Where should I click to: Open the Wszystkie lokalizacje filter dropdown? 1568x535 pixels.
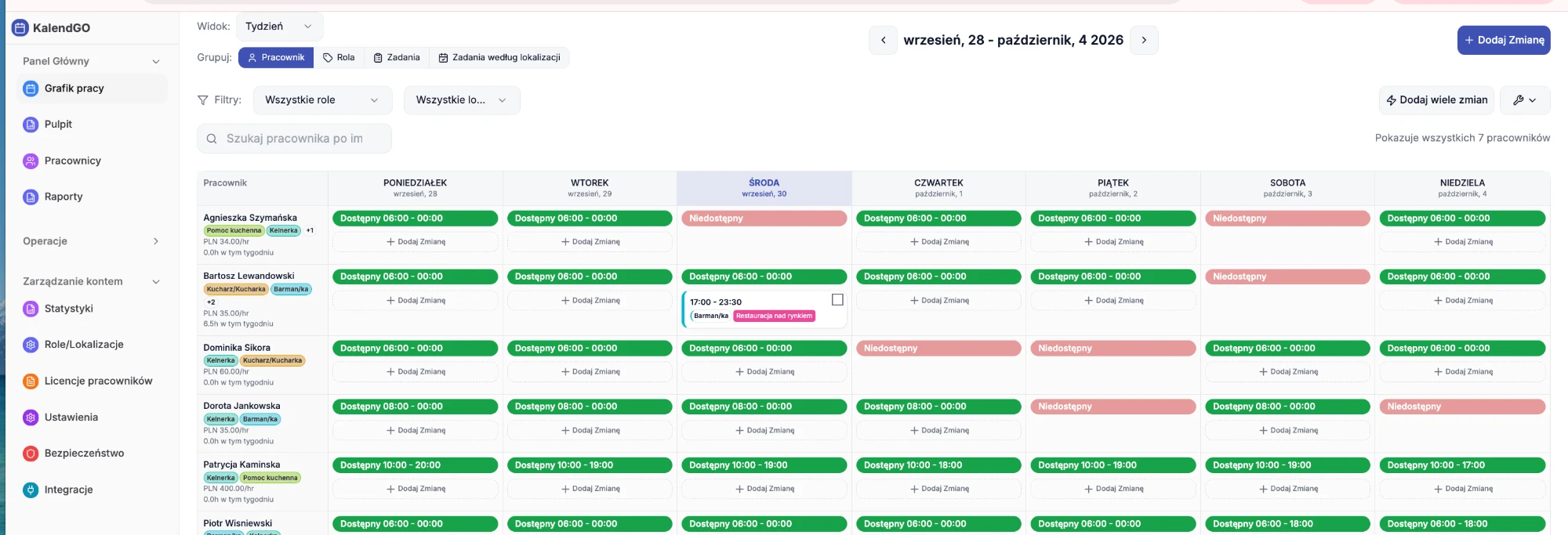coord(462,100)
